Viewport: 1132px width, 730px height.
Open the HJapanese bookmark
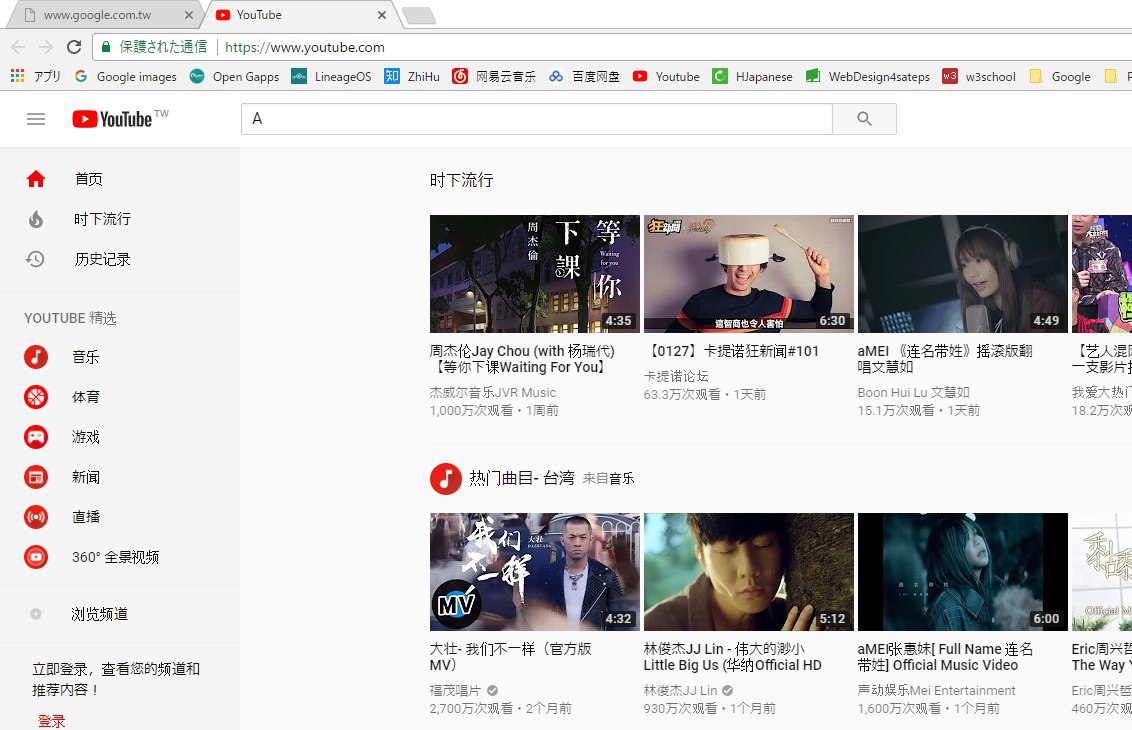(x=752, y=76)
